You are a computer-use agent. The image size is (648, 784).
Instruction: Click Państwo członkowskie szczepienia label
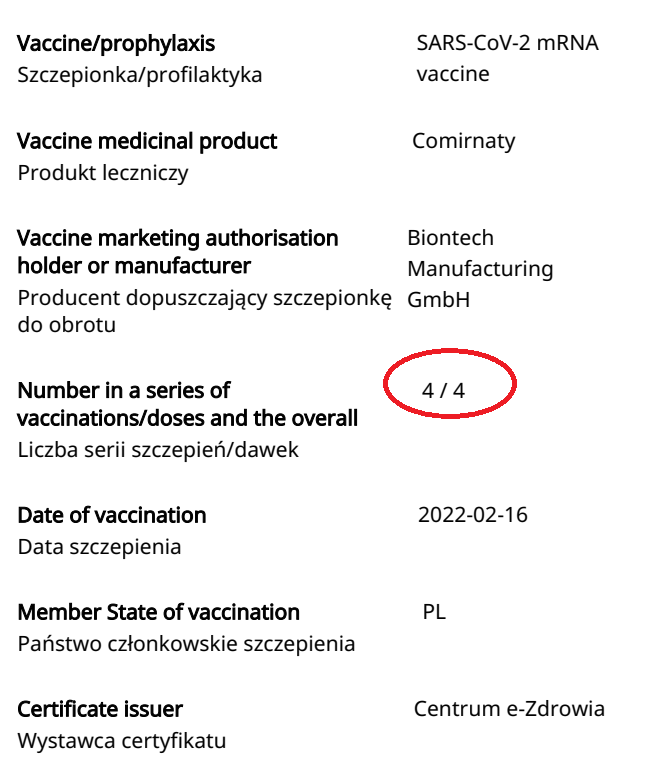186,644
